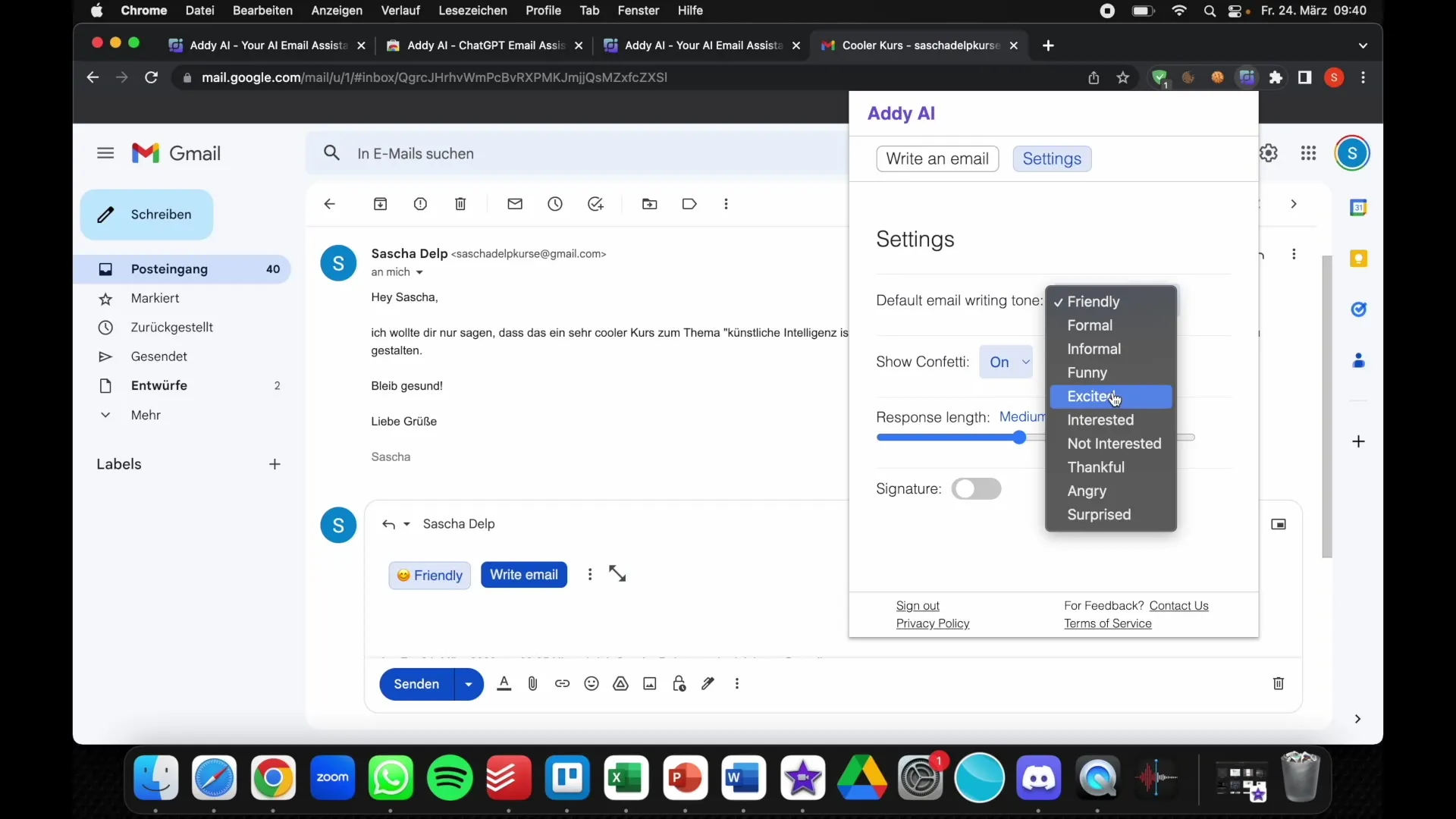
Task: Click the Write an email button
Action: tap(937, 158)
